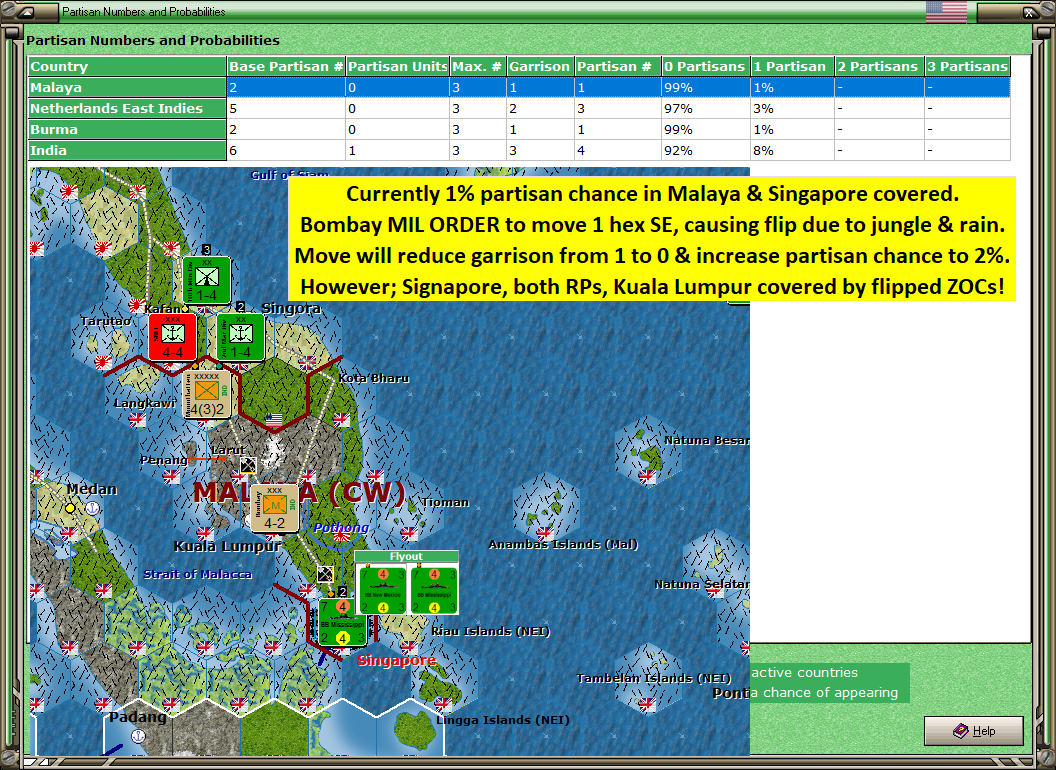Click the Base Partisan # column header
Image resolution: width=1056 pixels, height=770 pixels.
pos(286,66)
